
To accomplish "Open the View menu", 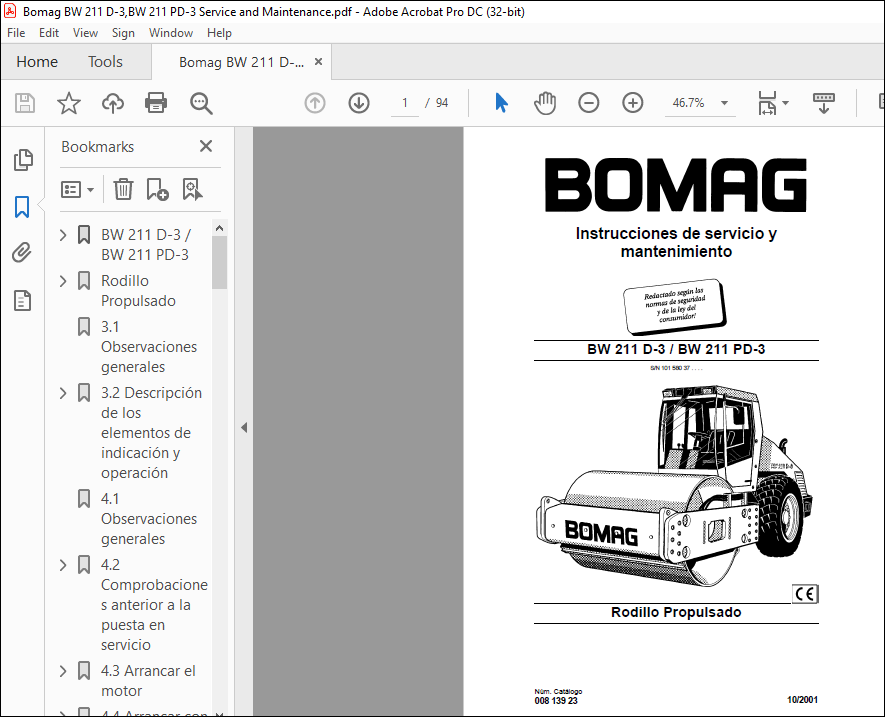I will (85, 33).
